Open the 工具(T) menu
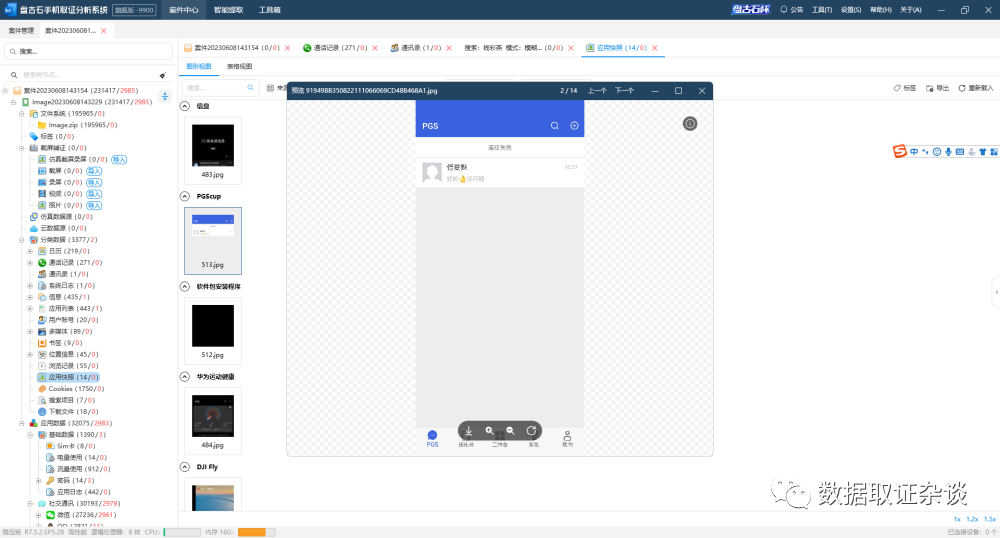Image resolution: width=1000 pixels, height=538 pixels. pyautogui.click(x=821, y=9)
